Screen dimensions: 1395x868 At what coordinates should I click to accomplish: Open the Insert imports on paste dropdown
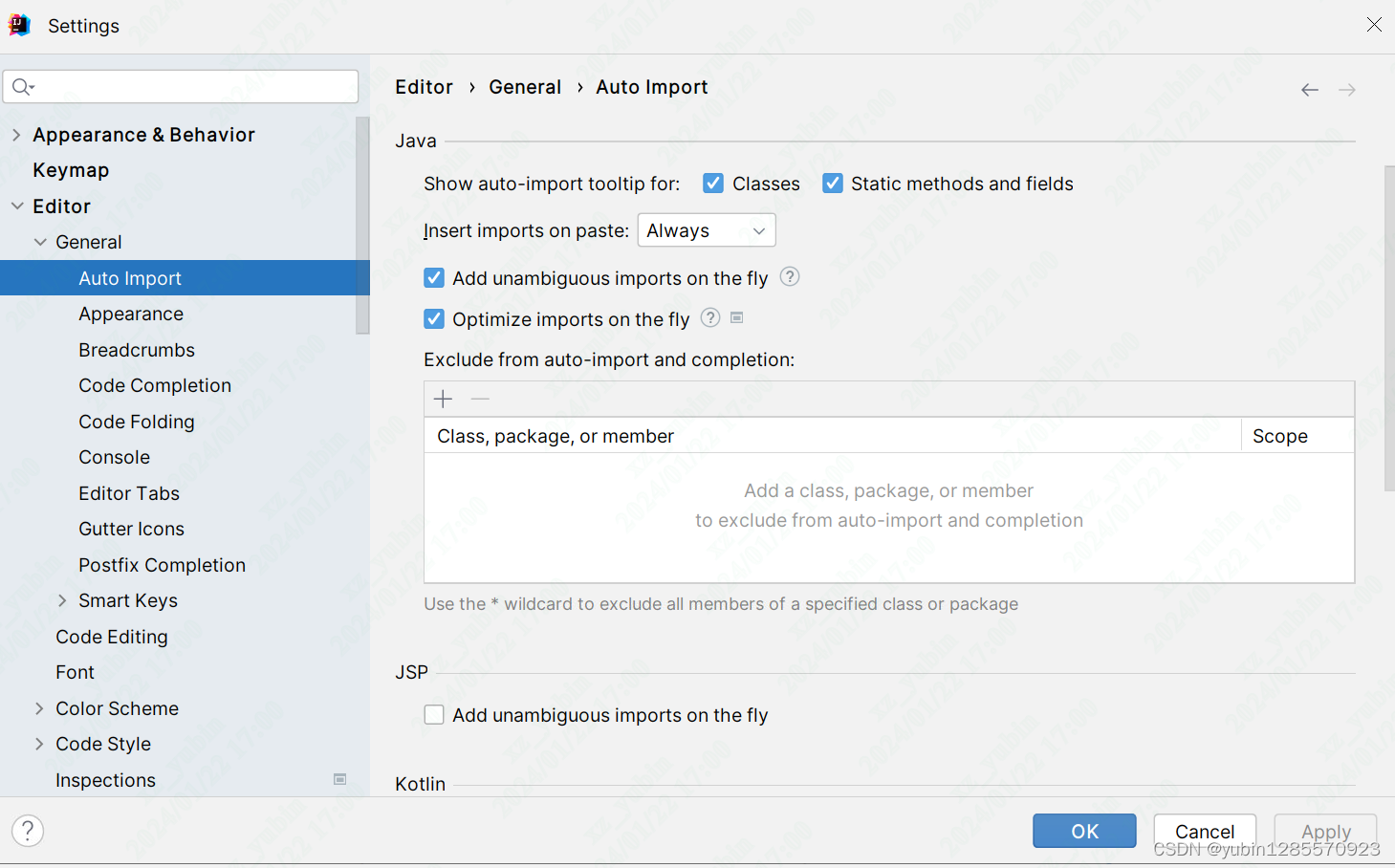[x=706, y=229]
